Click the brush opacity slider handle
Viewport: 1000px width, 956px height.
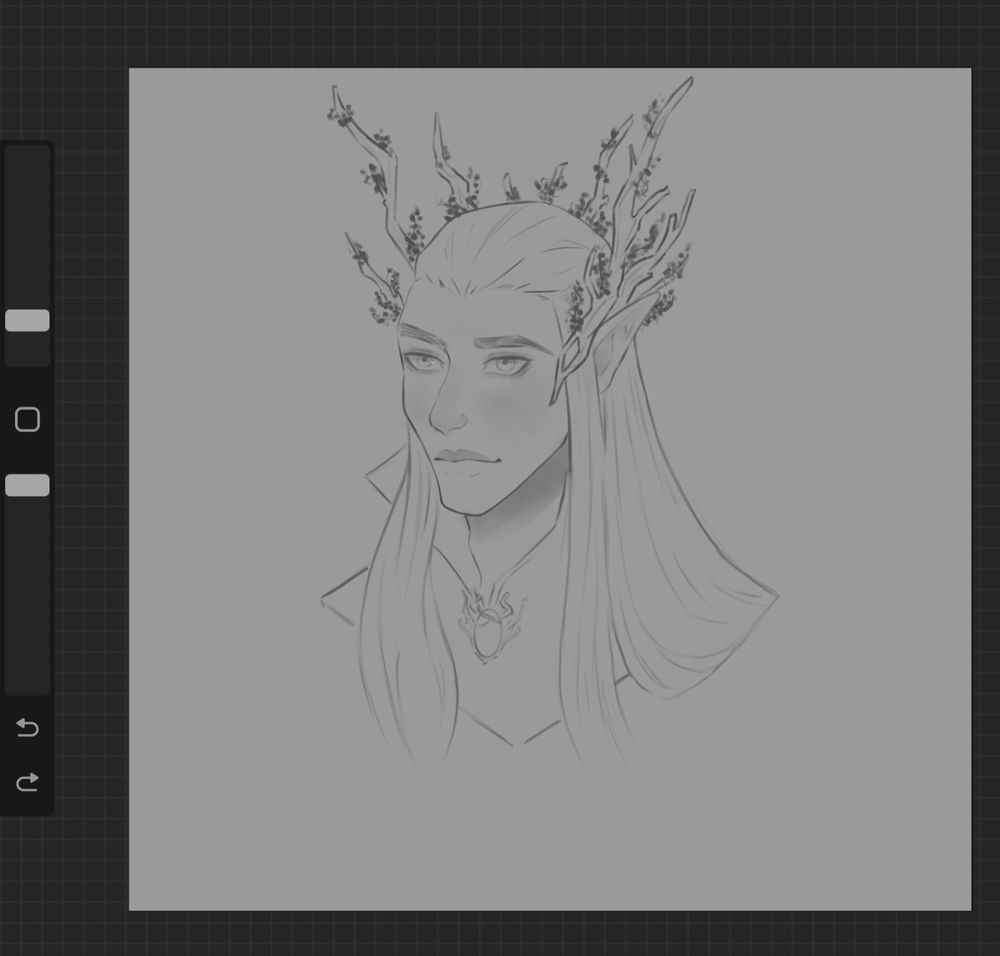point(27,485)
